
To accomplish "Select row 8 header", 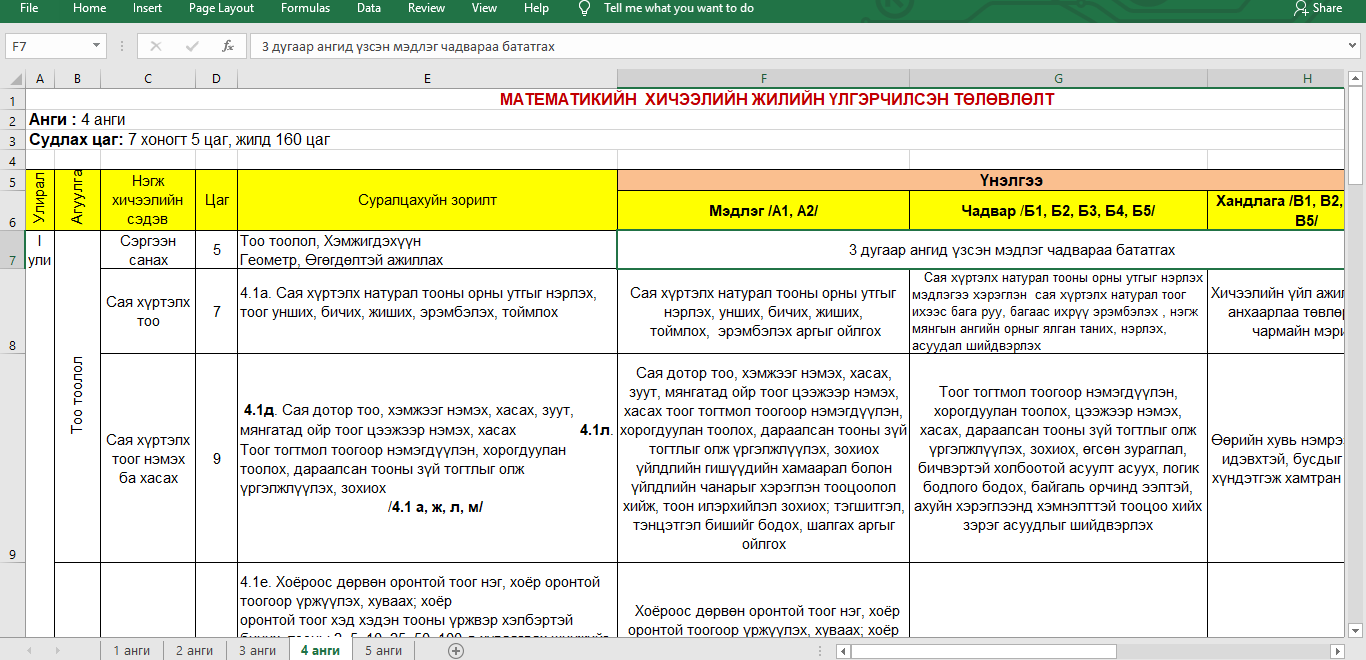I will point(12,345).
